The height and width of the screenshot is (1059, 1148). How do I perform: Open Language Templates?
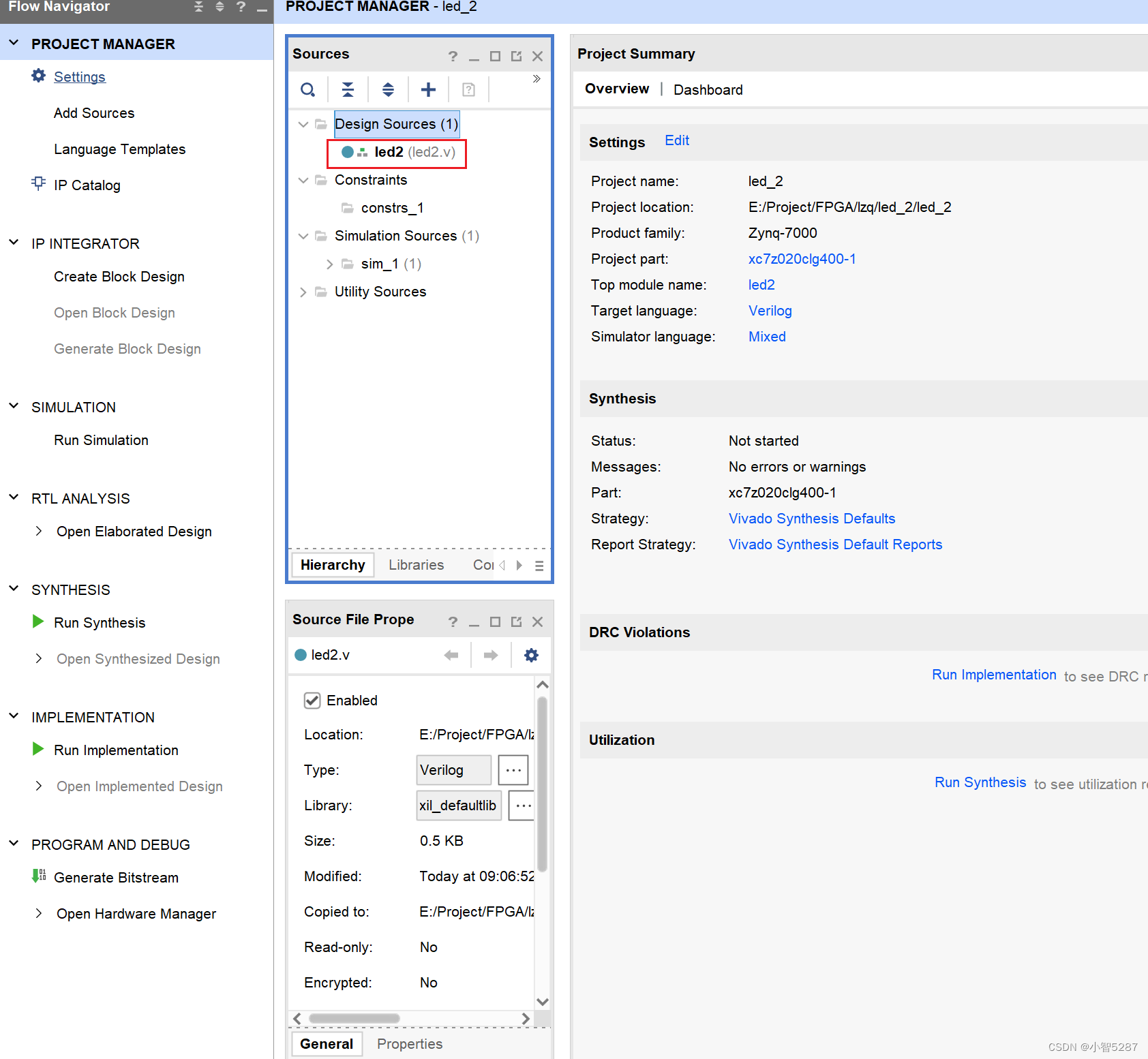click(x=120, y=149)
